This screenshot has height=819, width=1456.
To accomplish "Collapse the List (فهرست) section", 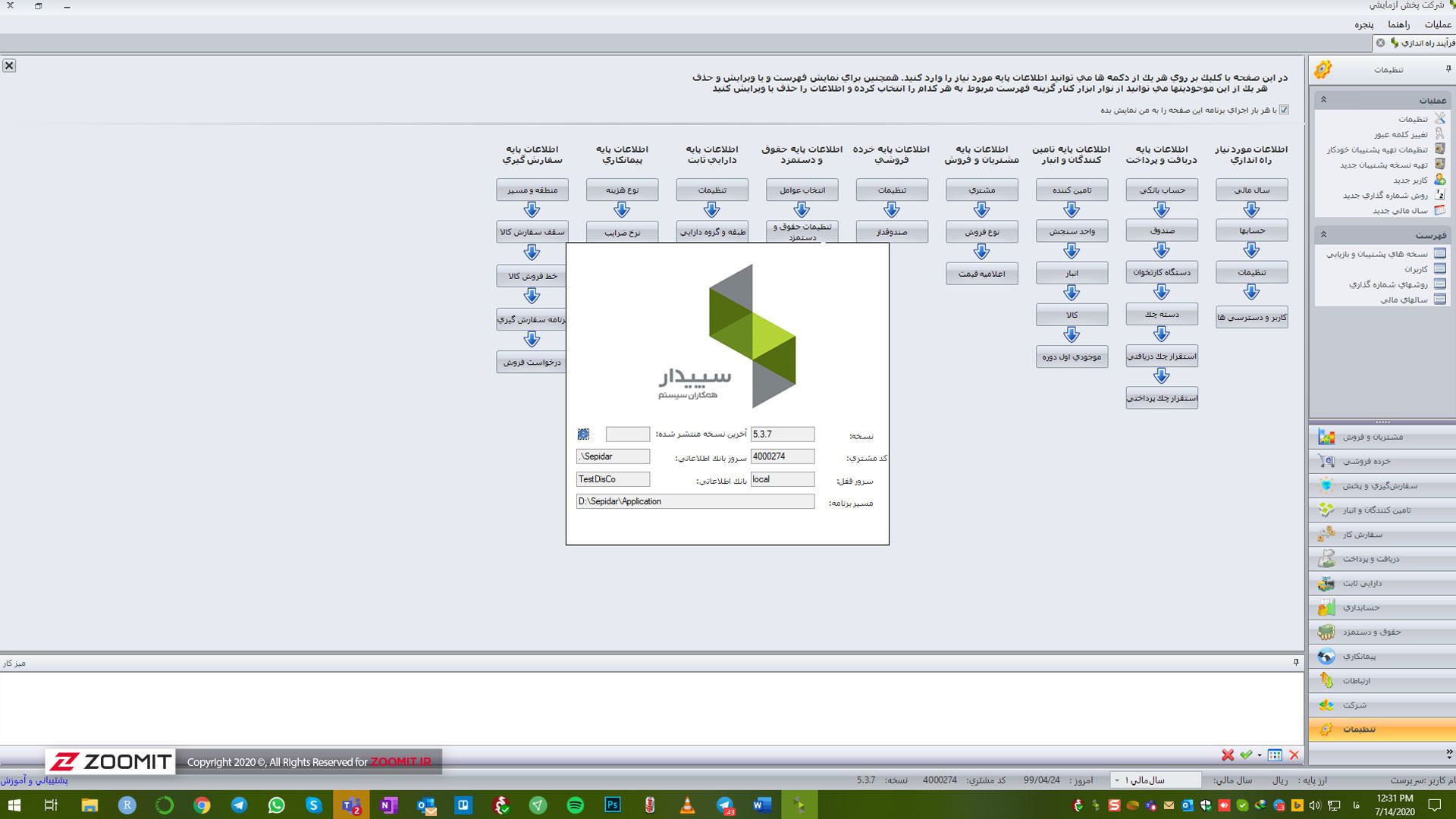I will 1323,235.
